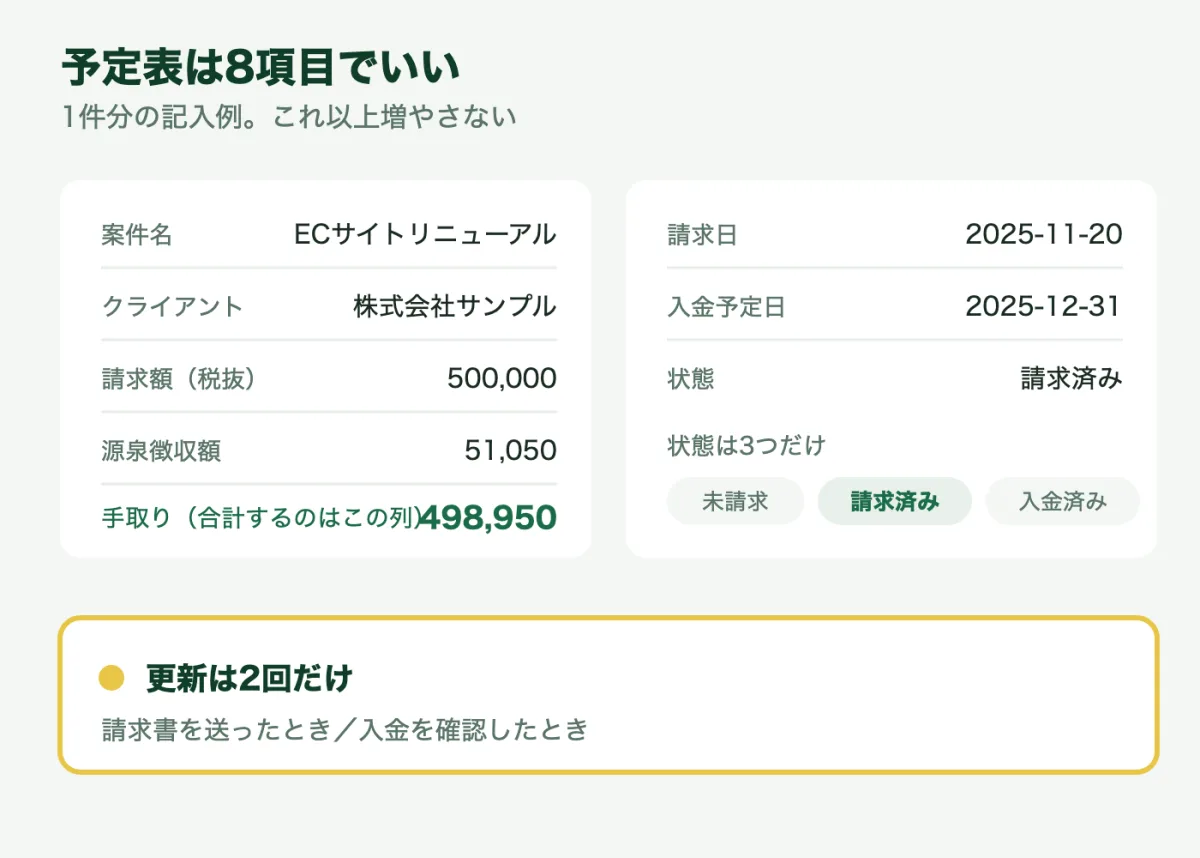Click the yellow dot beside 更新は2回だけ

[x=111, y=679]
